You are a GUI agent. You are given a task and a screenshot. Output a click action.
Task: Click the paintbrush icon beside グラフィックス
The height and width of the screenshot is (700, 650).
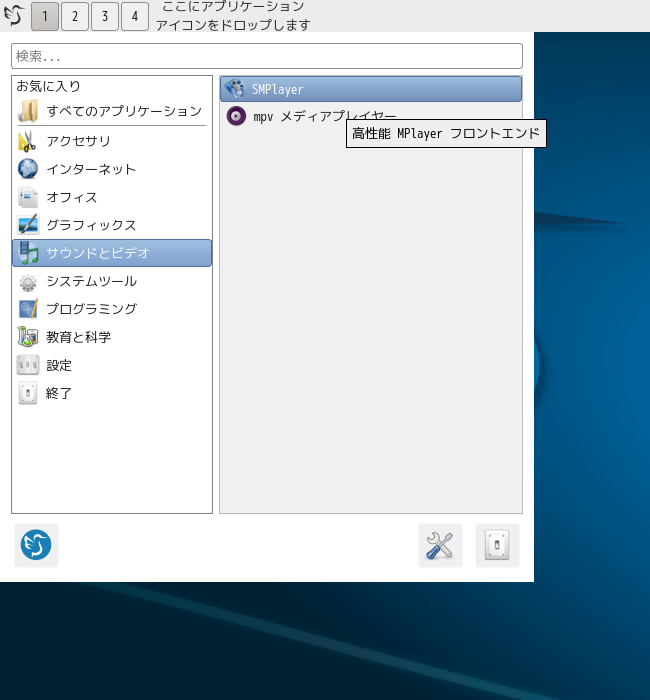[x=28, y=225]
